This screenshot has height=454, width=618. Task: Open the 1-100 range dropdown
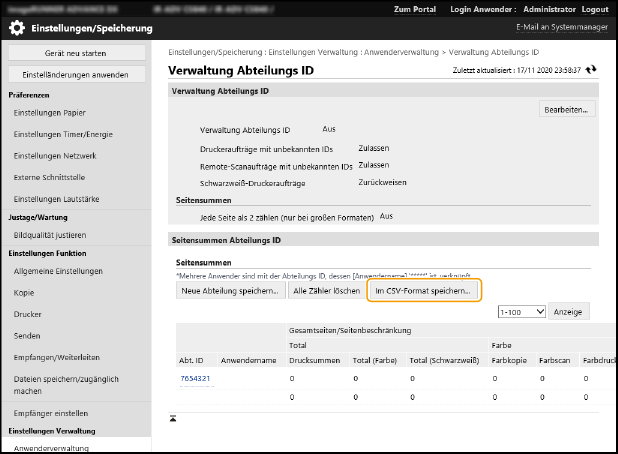521,311
